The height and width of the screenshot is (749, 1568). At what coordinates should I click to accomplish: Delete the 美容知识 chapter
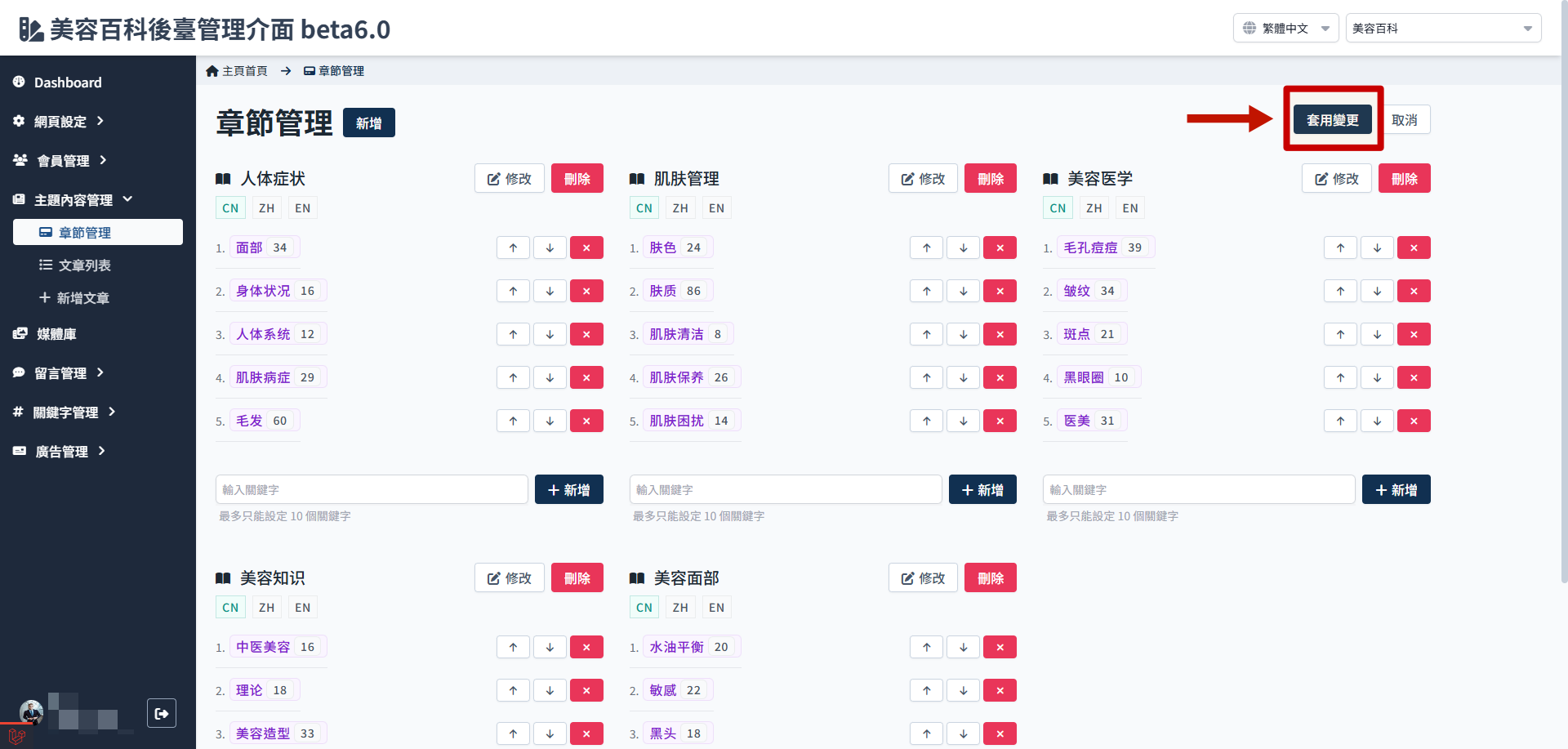(577, 577)
